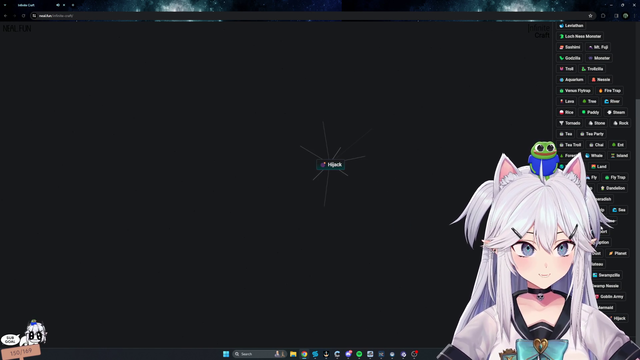The image size is (640, 360).
Task: Pick the Mt. Fuji element
Action: (598, 47)
